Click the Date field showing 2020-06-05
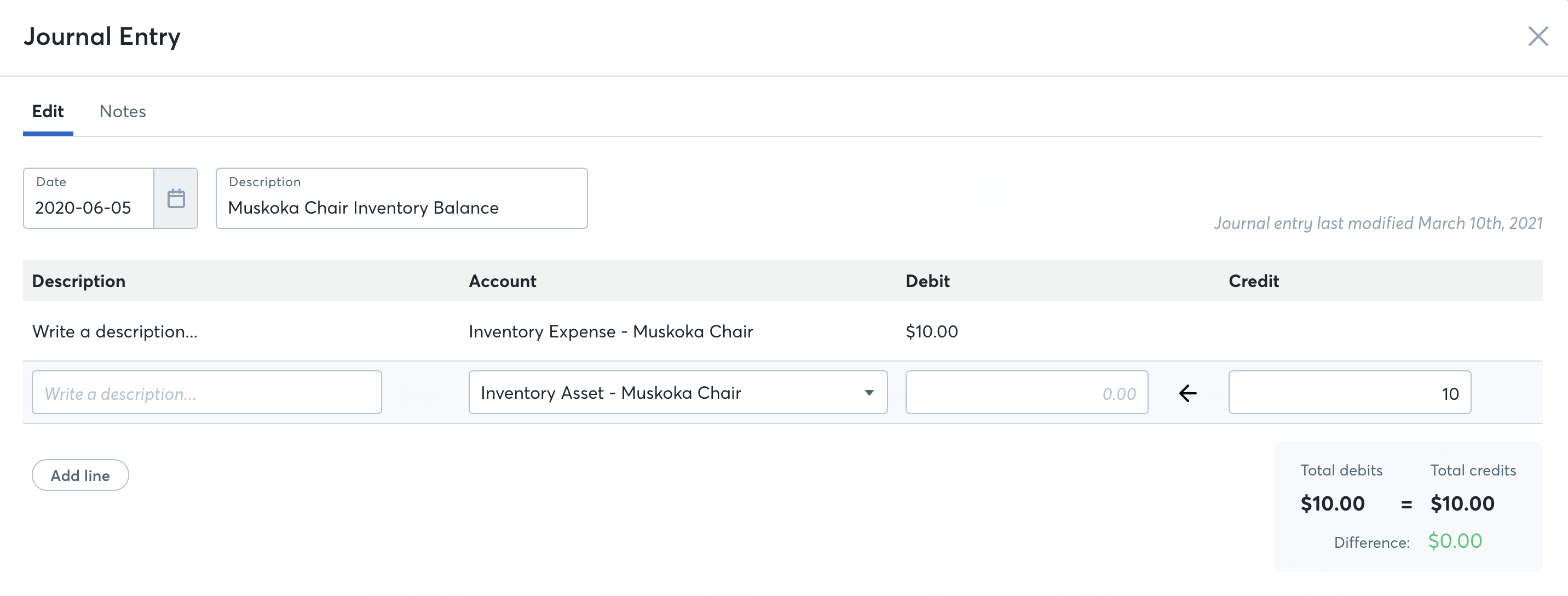1568x596 pixels. click(88, 207)
